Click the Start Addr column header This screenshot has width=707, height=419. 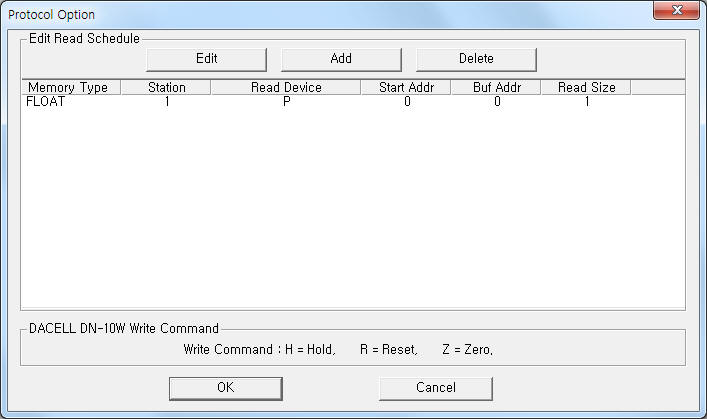406,87
